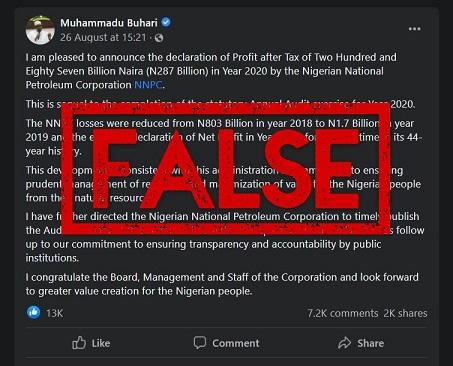This screenshot has height=366, width=453.
Task: Open the Muhammadu Buhari profile name link
Action: pyautogui.click(x=109, y=23)
